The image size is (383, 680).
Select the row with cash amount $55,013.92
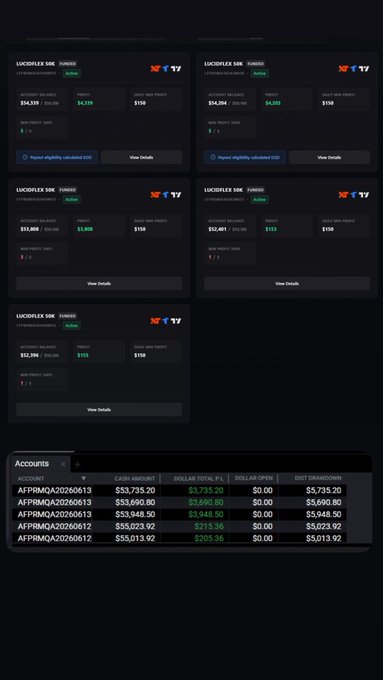click(x=179, y=538)
